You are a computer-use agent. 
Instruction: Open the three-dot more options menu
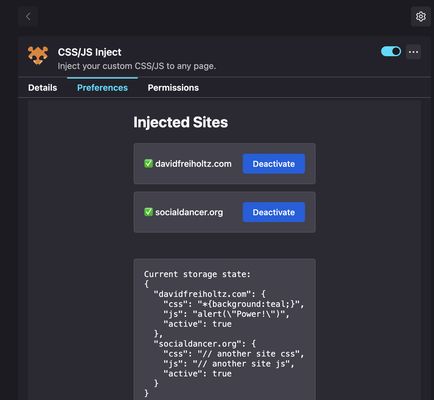coord(413,52)
